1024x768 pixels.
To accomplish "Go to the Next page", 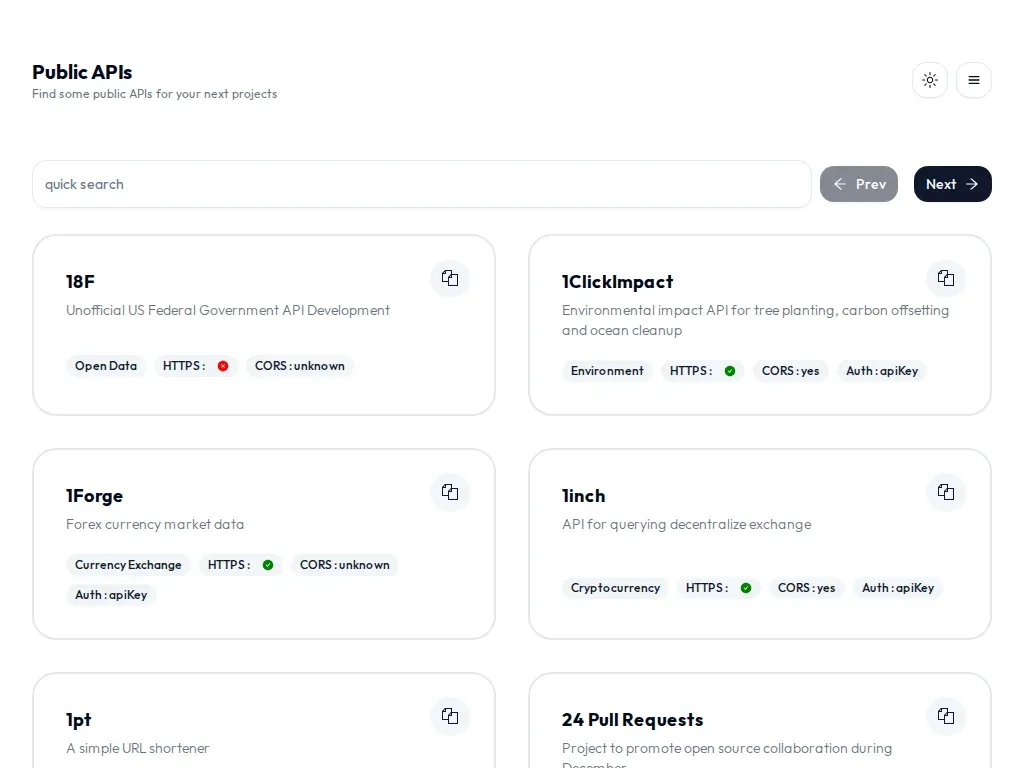I will point(953,184).
